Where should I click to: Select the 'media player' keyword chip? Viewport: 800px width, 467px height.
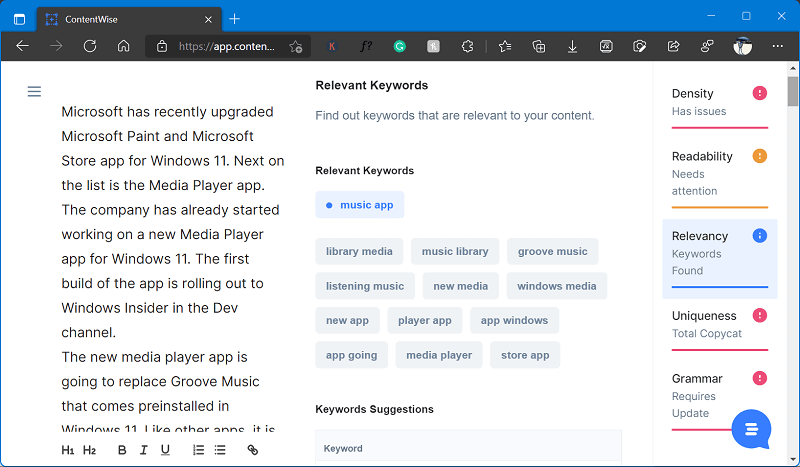(439, 355)
